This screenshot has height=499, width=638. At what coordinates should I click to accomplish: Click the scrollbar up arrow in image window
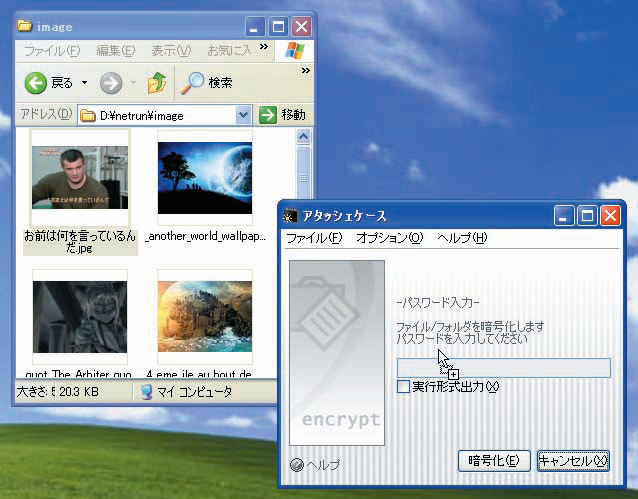[x=304, y=136]
